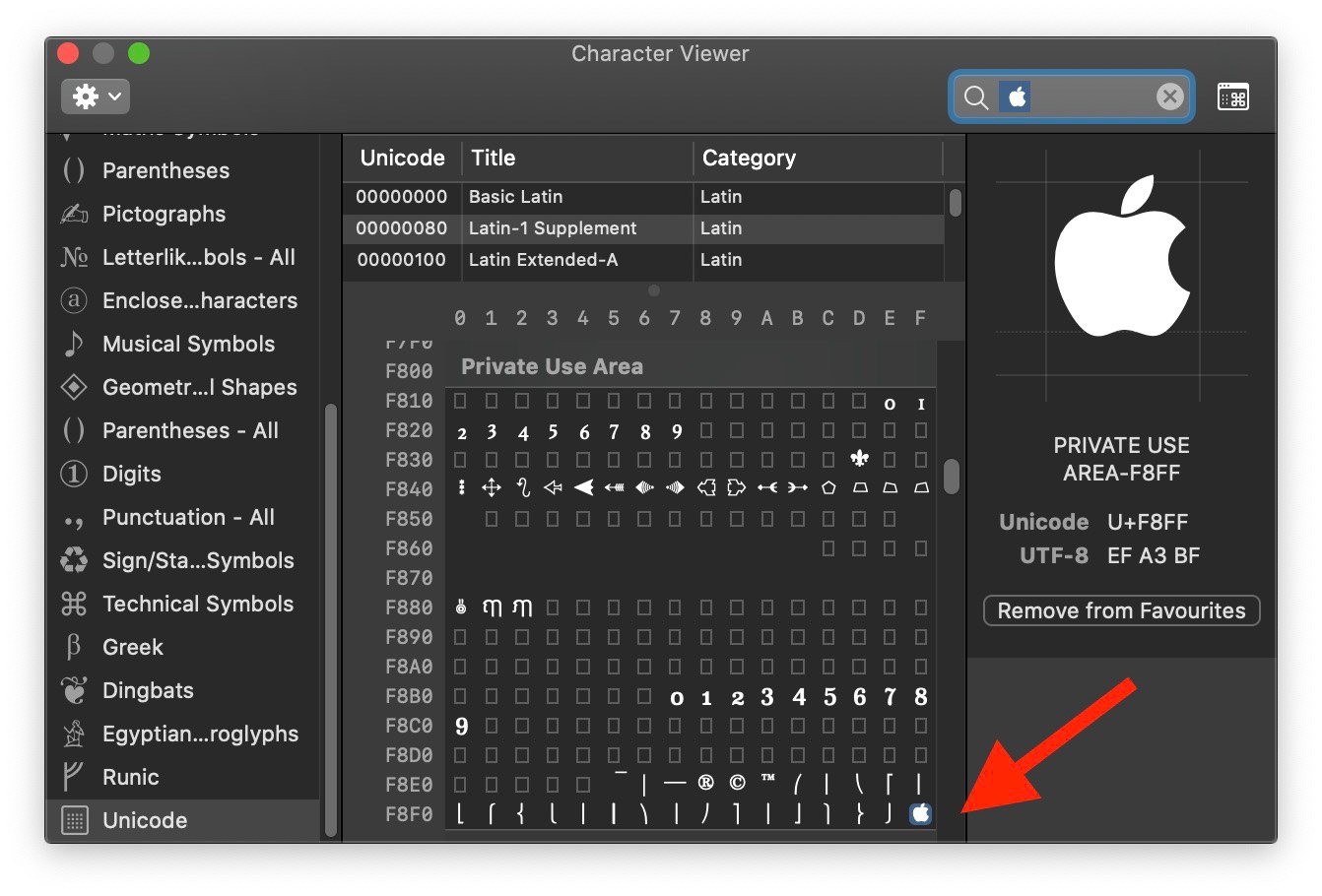Pick the left curly brace in row F8F0
The image size is (1322, 896).
[521, 814]
